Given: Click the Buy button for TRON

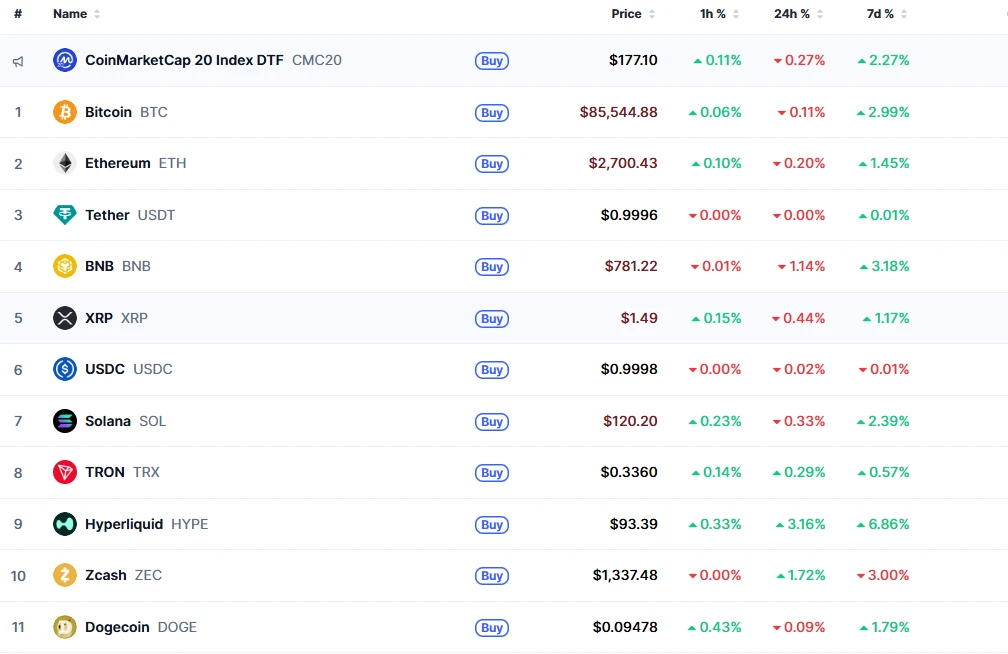Looking at the screenshot, I should pos(492,473).
